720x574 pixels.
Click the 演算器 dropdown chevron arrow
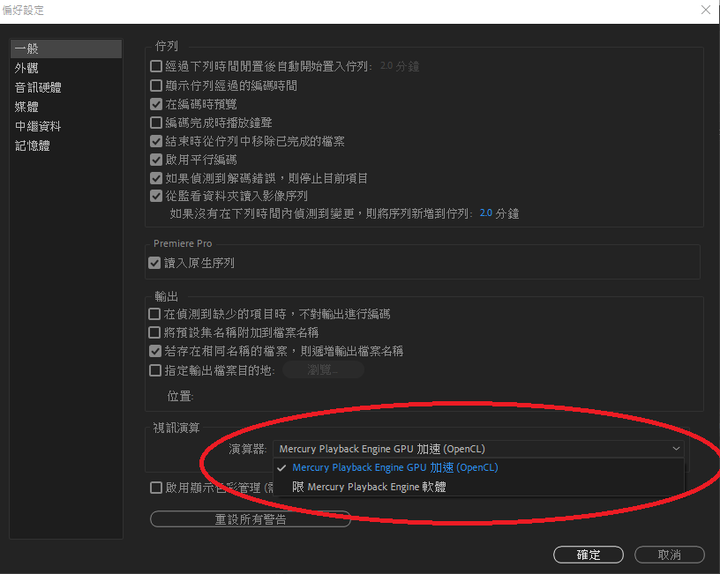676,449
